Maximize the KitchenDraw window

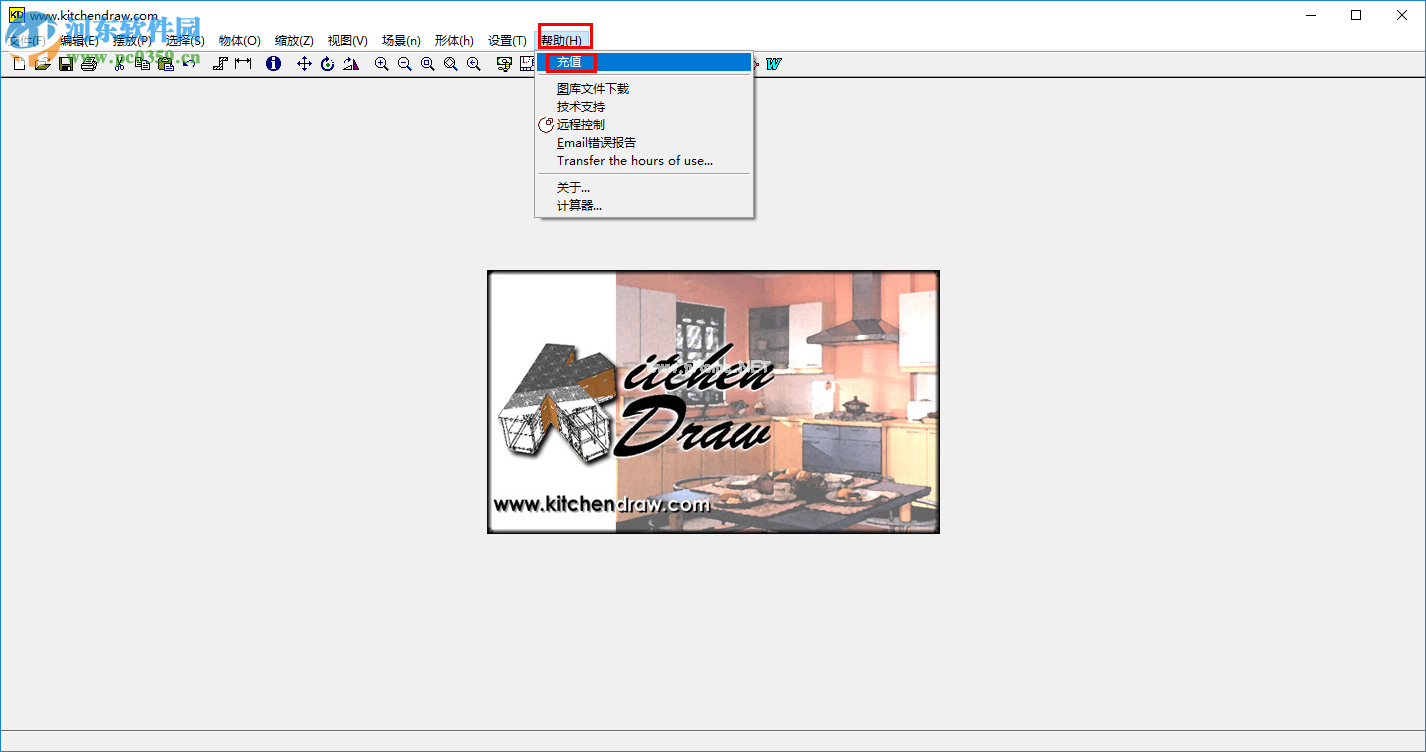click(x=1356, y=15)
